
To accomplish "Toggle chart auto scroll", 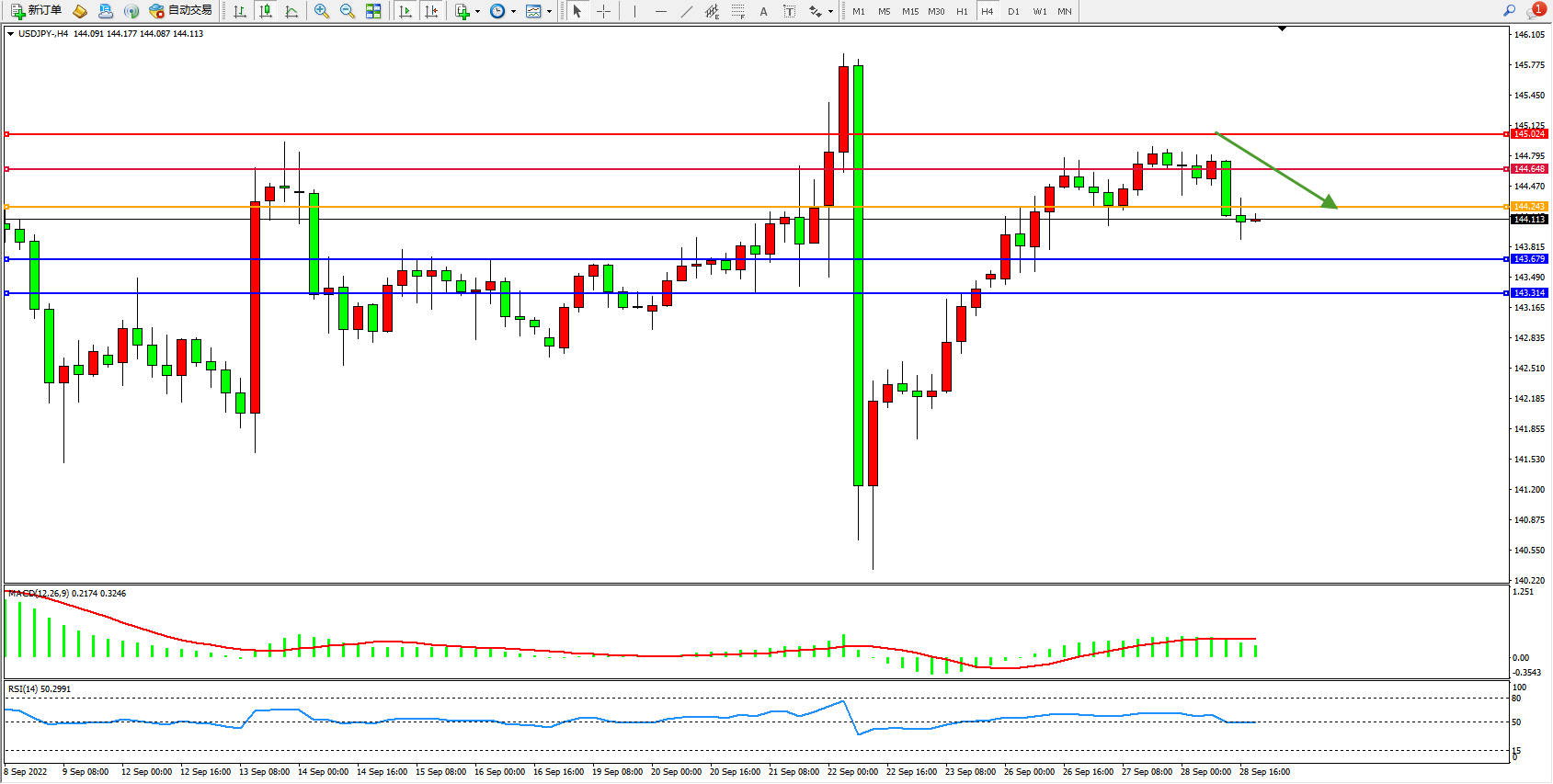I will point(405,11).
